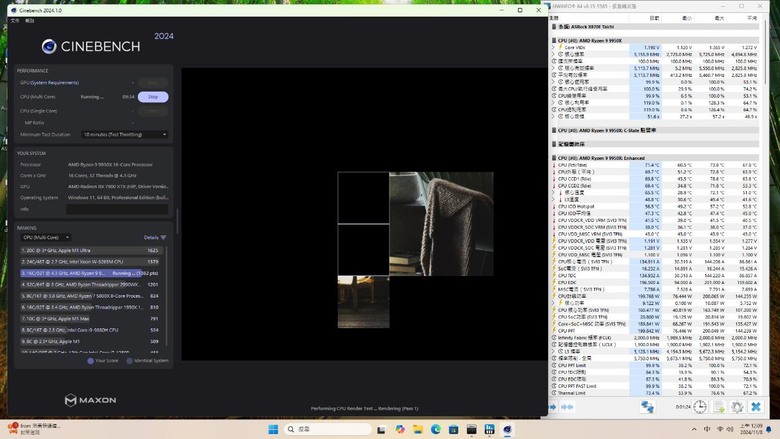The image size is (780, 439).
Task: Click the Your Score legend dot
Action: [x=91, y=361]
